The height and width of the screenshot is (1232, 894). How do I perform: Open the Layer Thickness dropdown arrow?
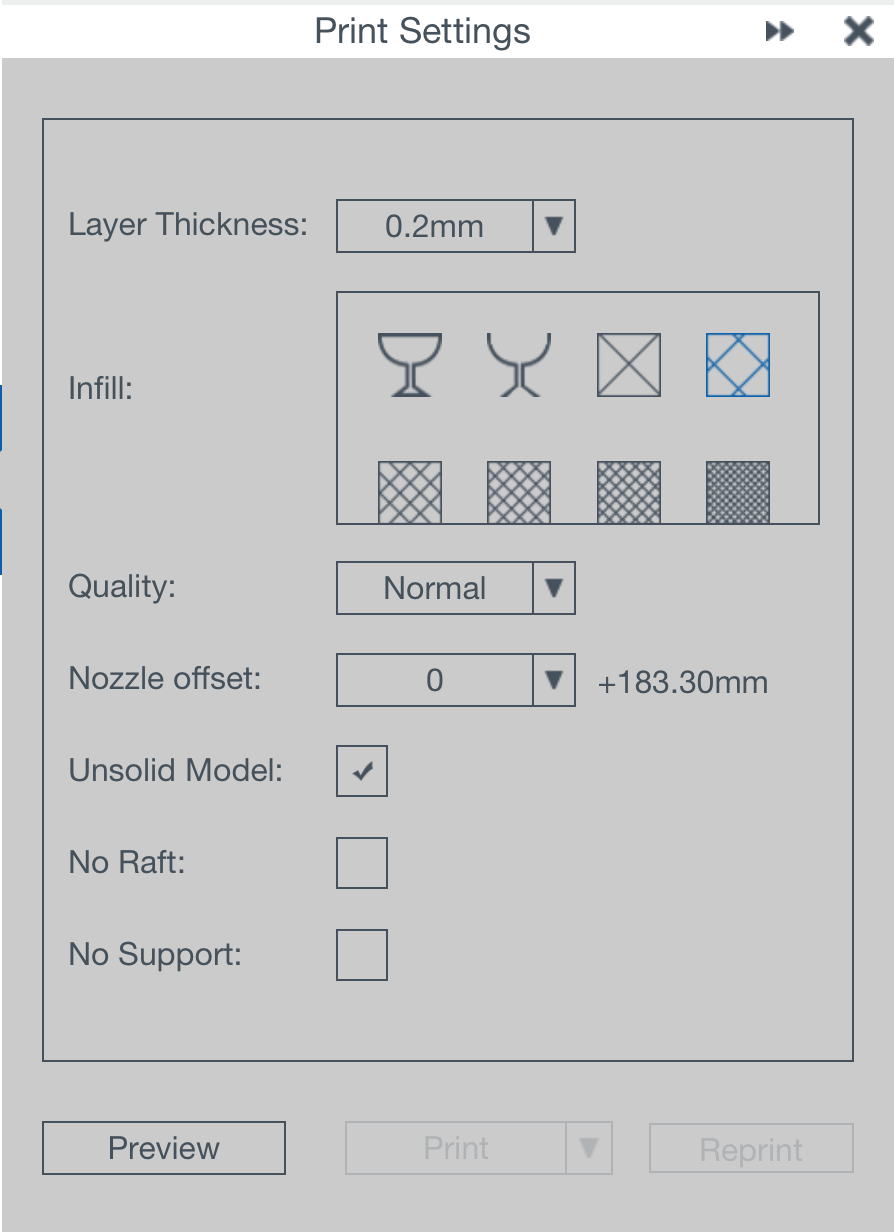[x=554, y=227]
